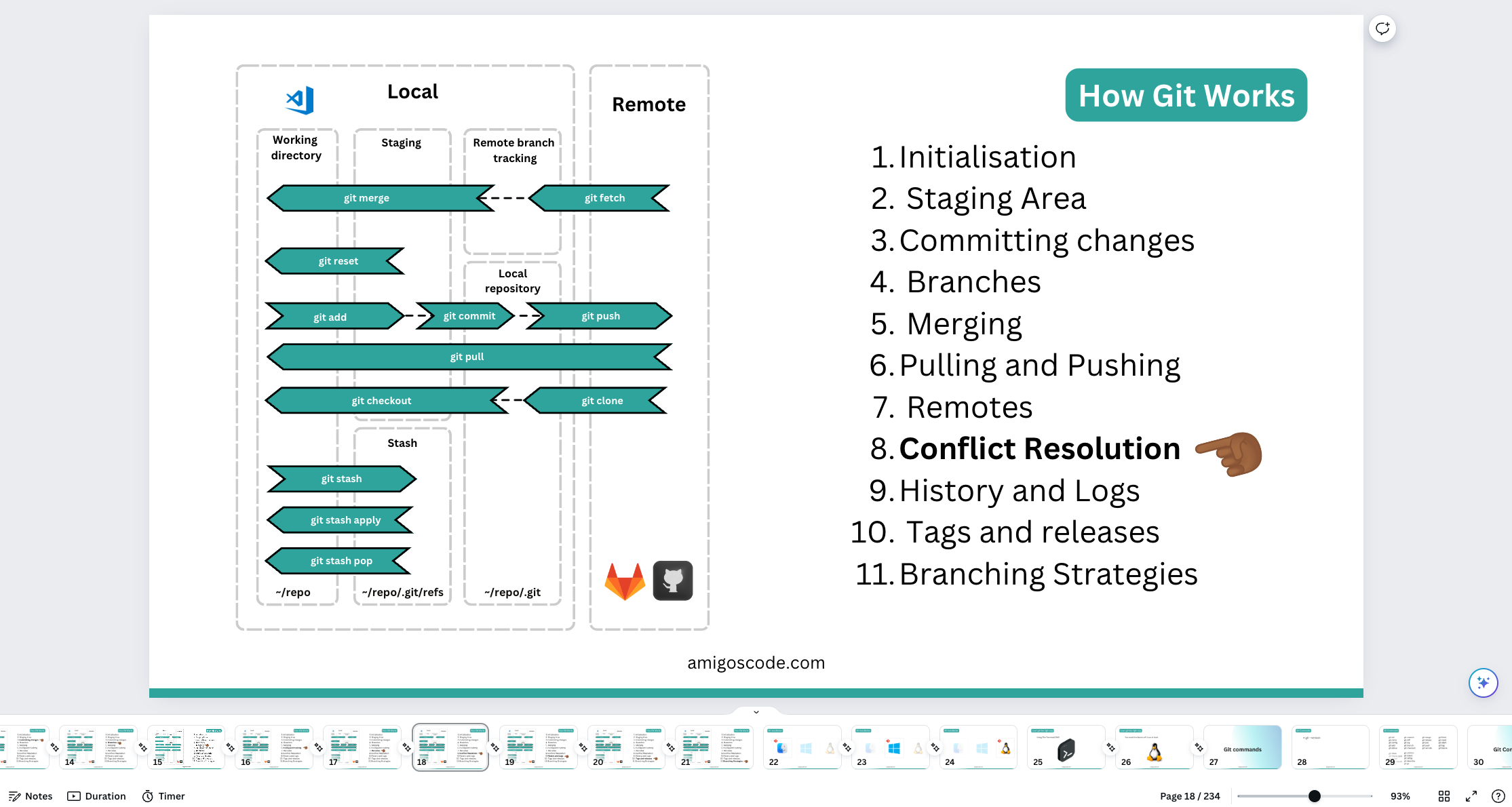
Task: Open the comments panel
Action: 1382,28
